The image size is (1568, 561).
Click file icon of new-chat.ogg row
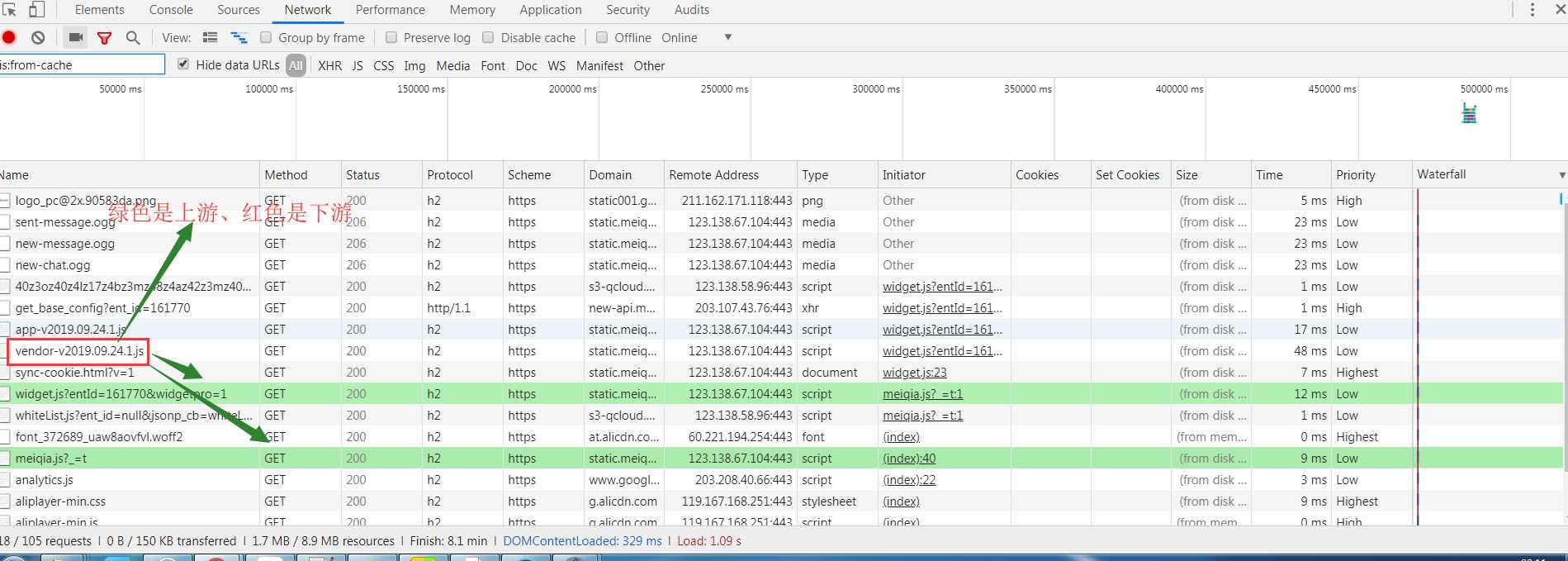pyautogui.click(x=6, y=265)
